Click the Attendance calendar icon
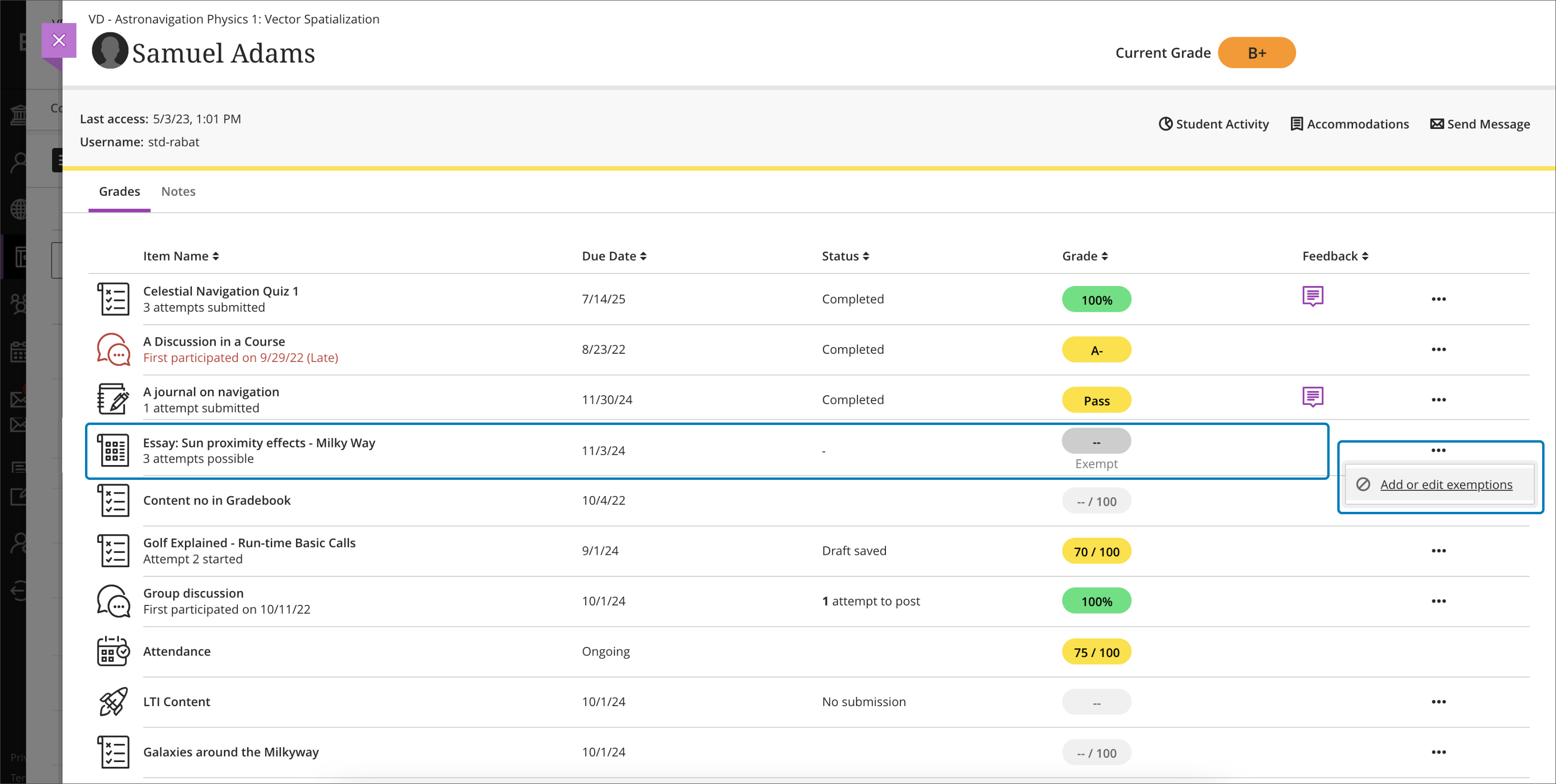The image size is (1556, 784). [x=113, y=651]
